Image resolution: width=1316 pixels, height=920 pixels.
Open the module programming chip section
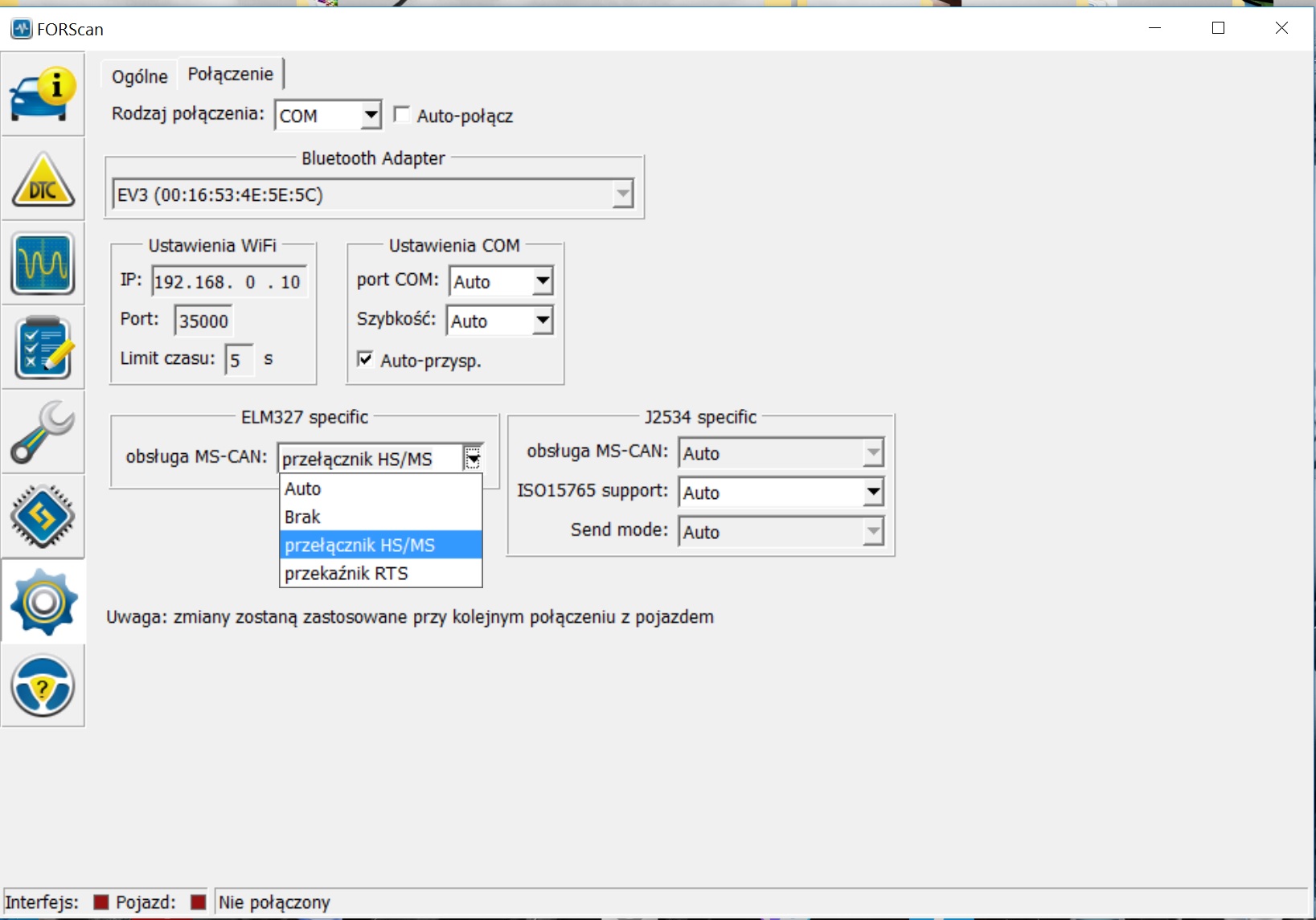click(43, 517)
